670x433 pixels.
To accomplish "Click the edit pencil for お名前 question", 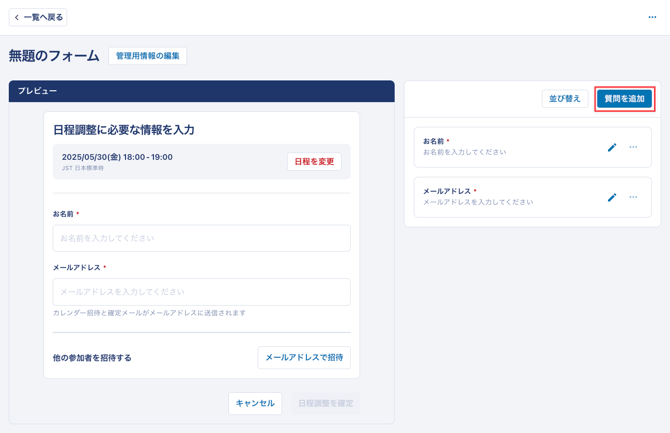I will pyautogui.click(x=612, y=147).
